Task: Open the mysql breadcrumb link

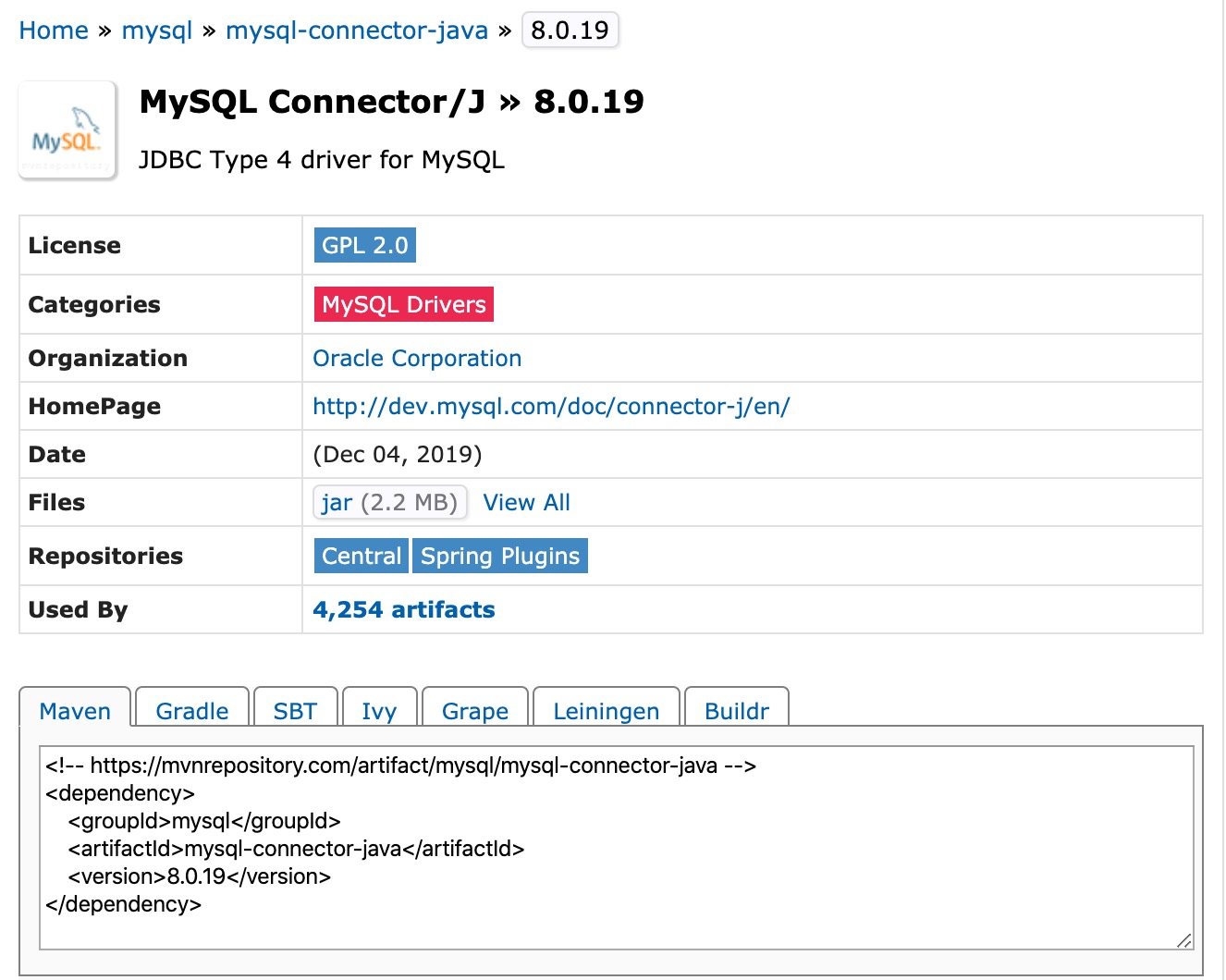Action: tap(157, 31)
